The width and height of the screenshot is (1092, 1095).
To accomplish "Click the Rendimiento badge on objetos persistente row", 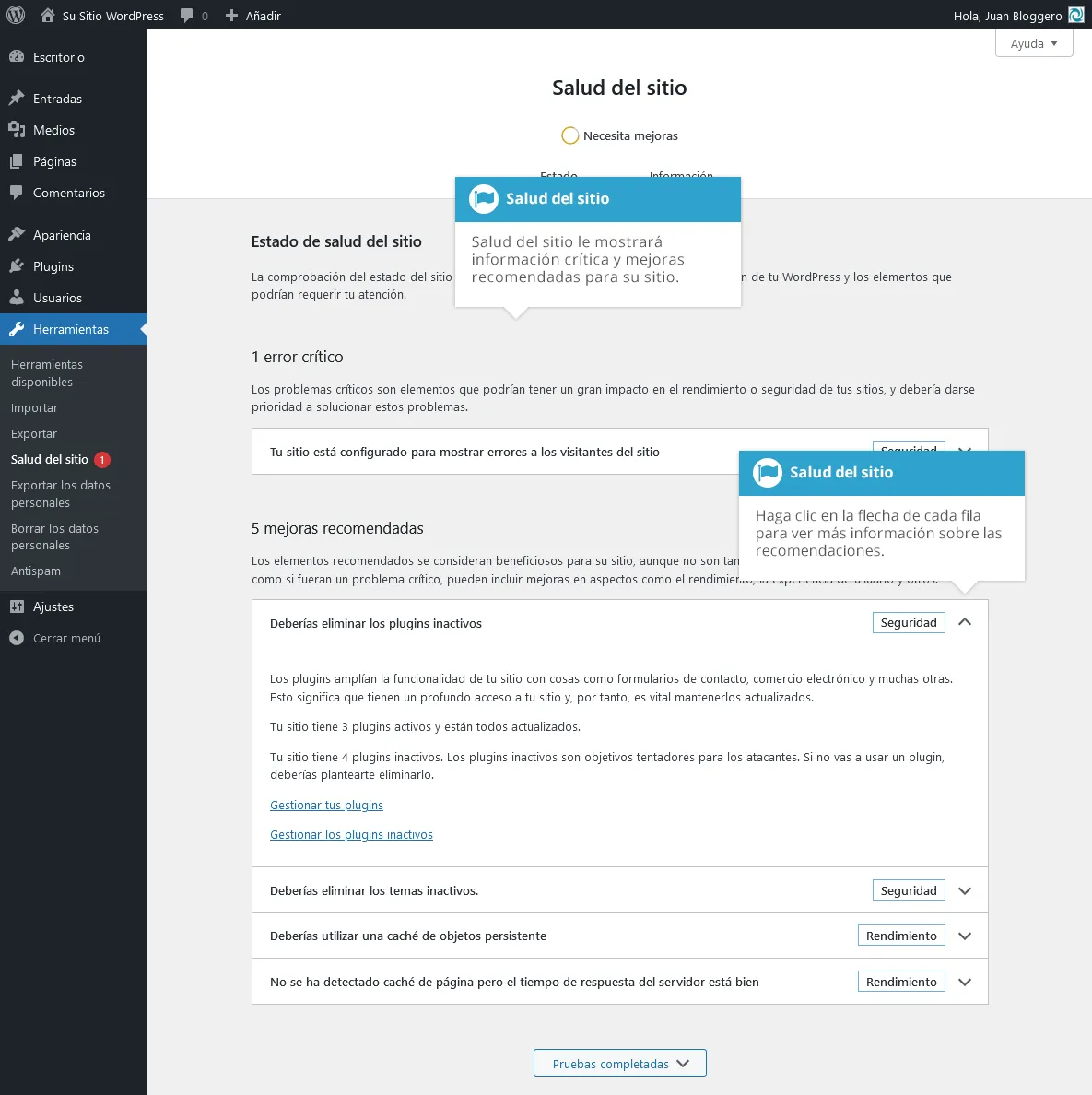I will (901, 936).
